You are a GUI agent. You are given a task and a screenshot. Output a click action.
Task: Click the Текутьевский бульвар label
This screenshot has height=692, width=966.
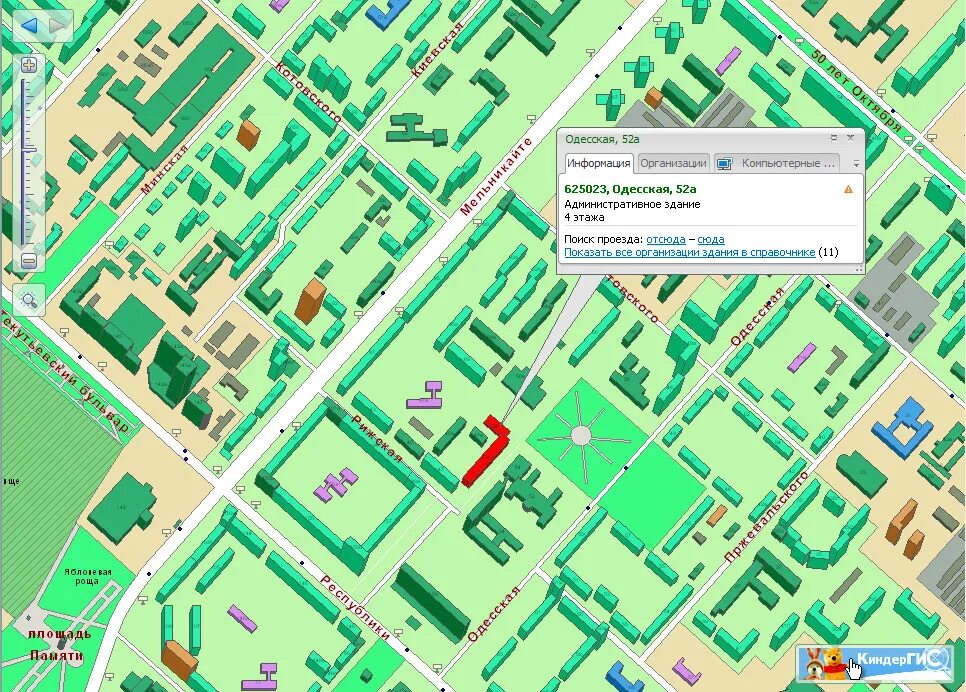(64, 372)
